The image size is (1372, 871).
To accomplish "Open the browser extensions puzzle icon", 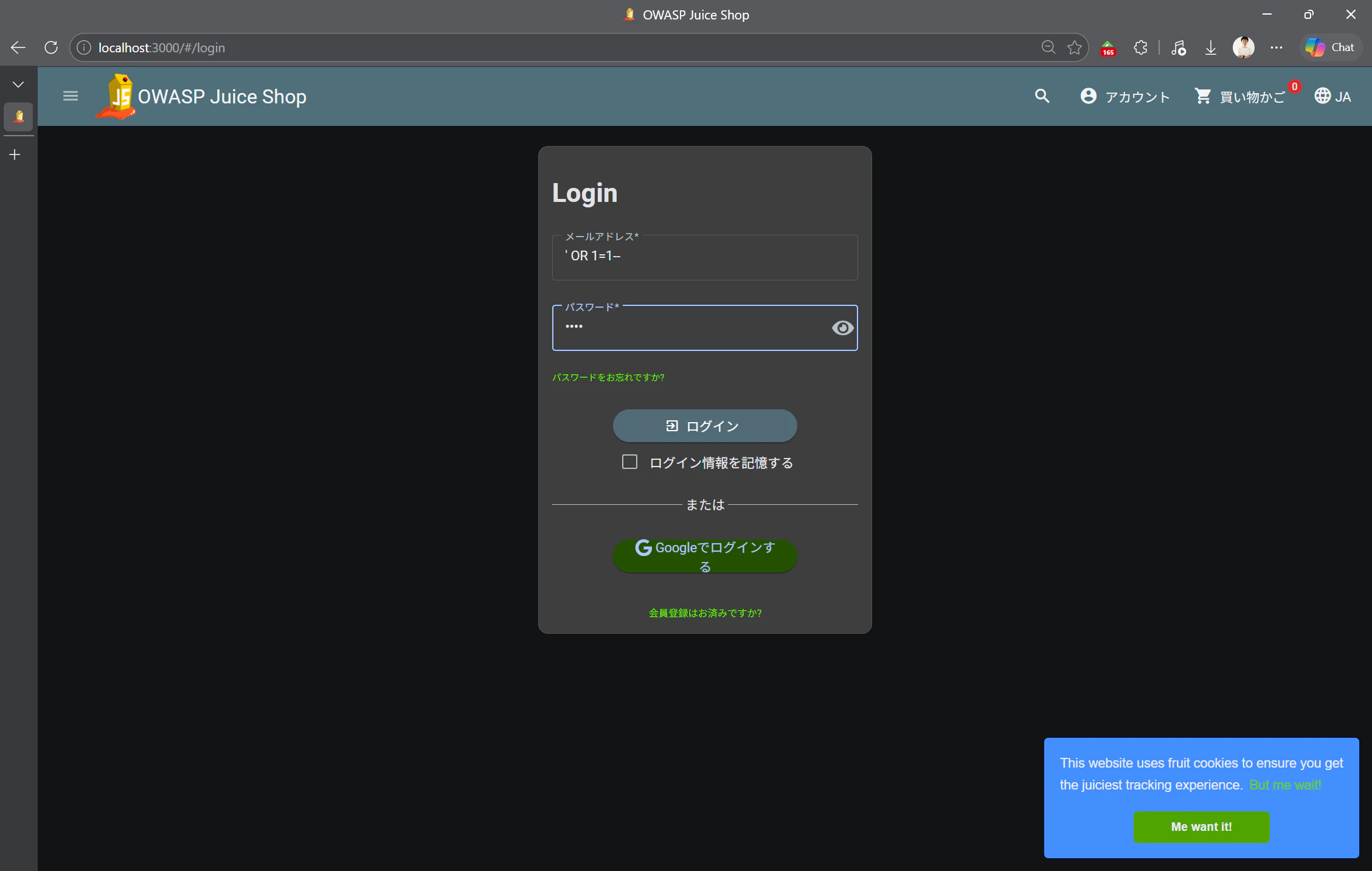I will pos(1141,47).
